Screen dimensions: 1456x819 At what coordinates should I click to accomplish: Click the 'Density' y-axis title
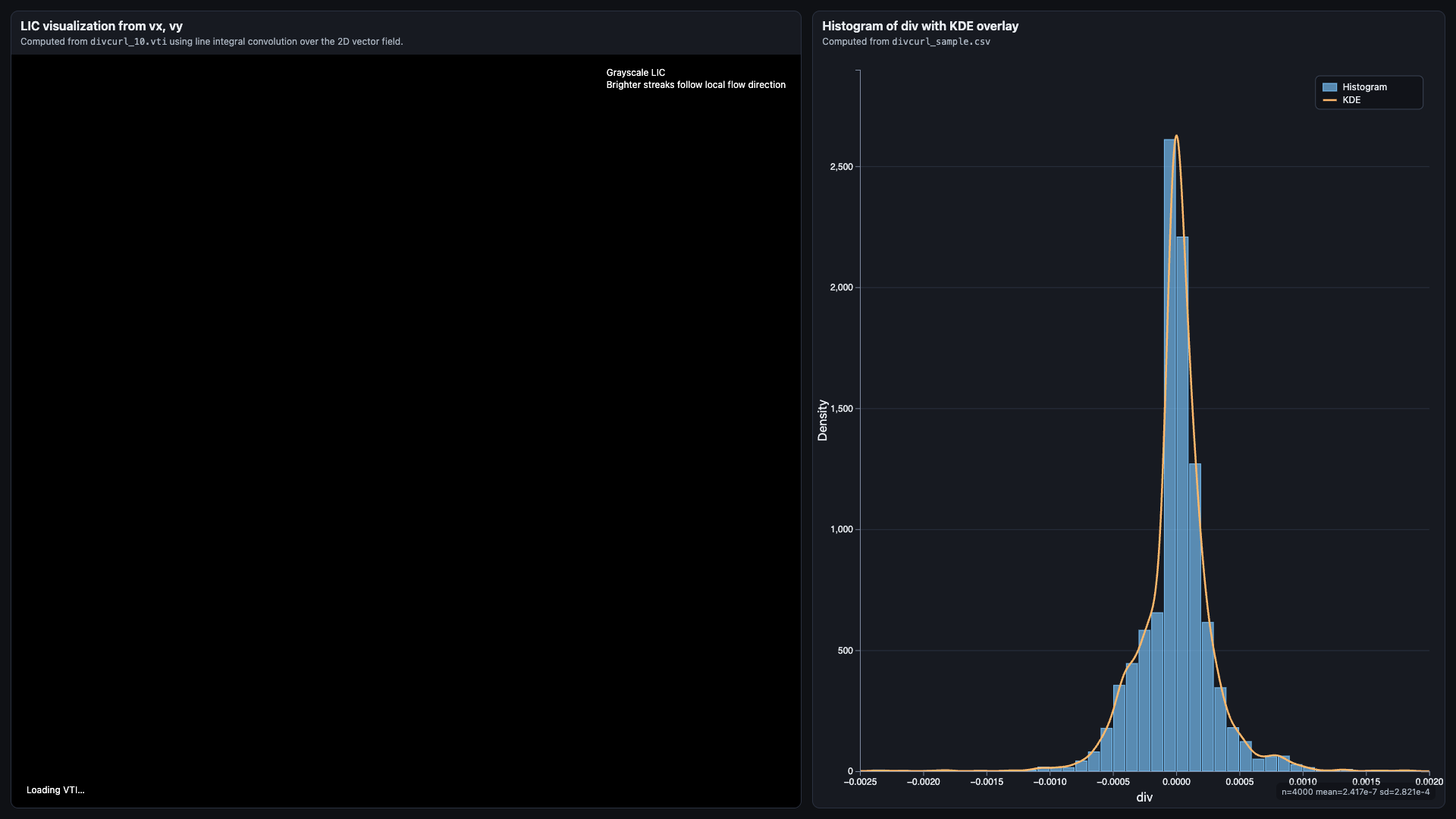click(x=822, y=420)
